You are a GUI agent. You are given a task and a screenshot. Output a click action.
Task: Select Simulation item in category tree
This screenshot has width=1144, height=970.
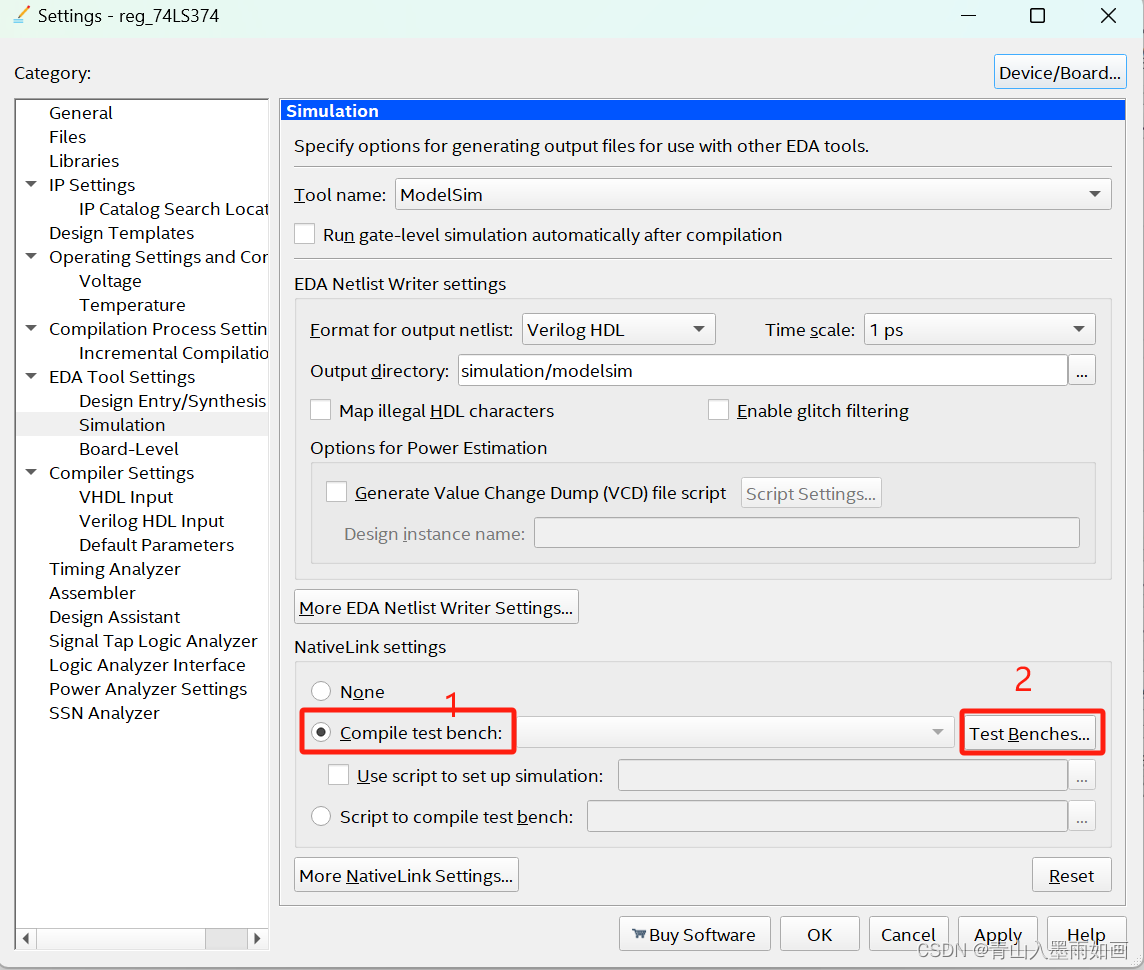pyautogui.click(x=122, y=424)
